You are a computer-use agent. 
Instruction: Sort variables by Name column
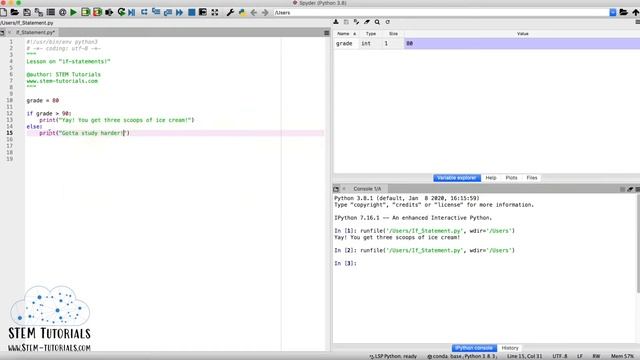(346, 34)
